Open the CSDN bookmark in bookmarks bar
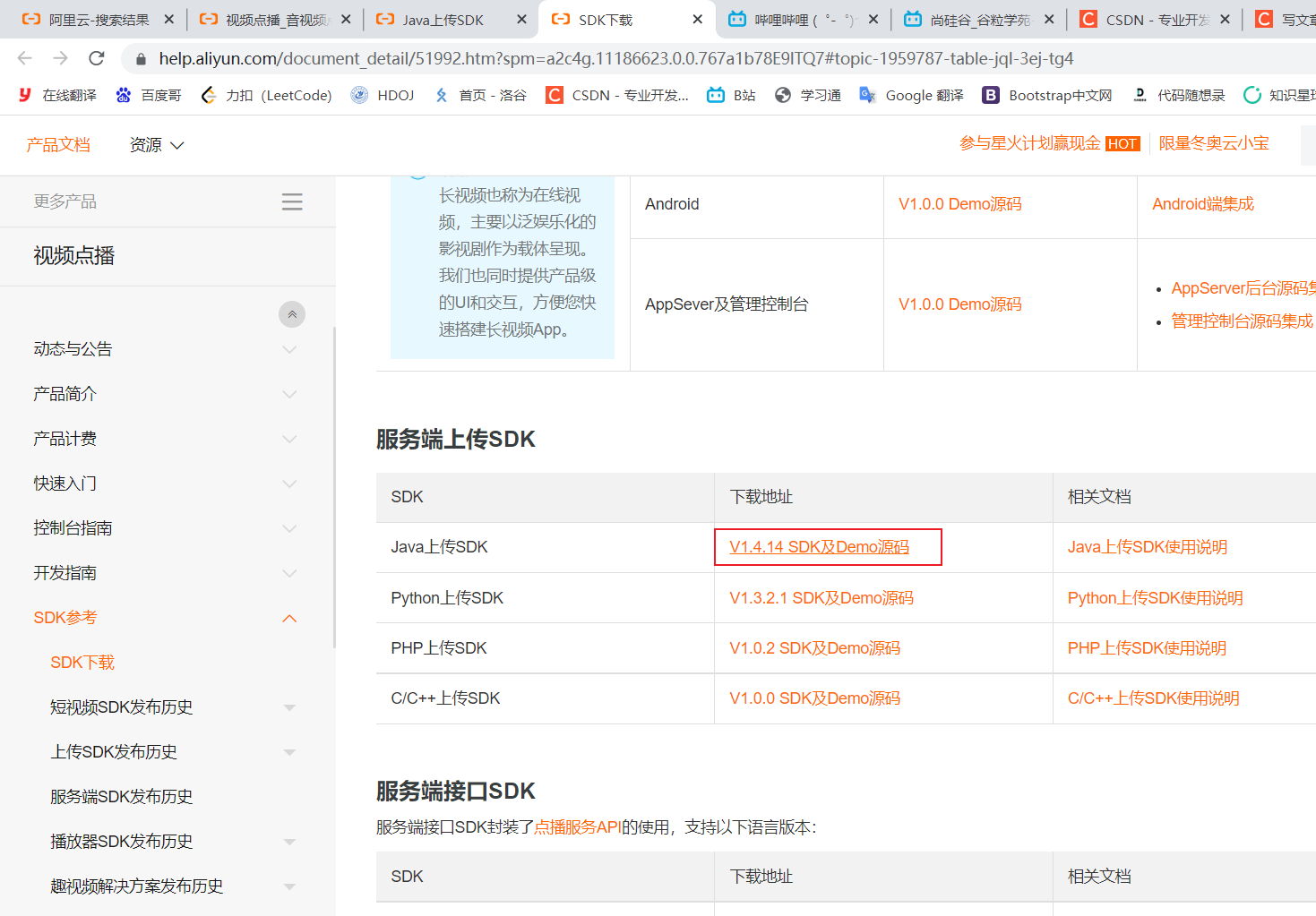The width and height of the screenshot is (1316, 916). [618, 95]
